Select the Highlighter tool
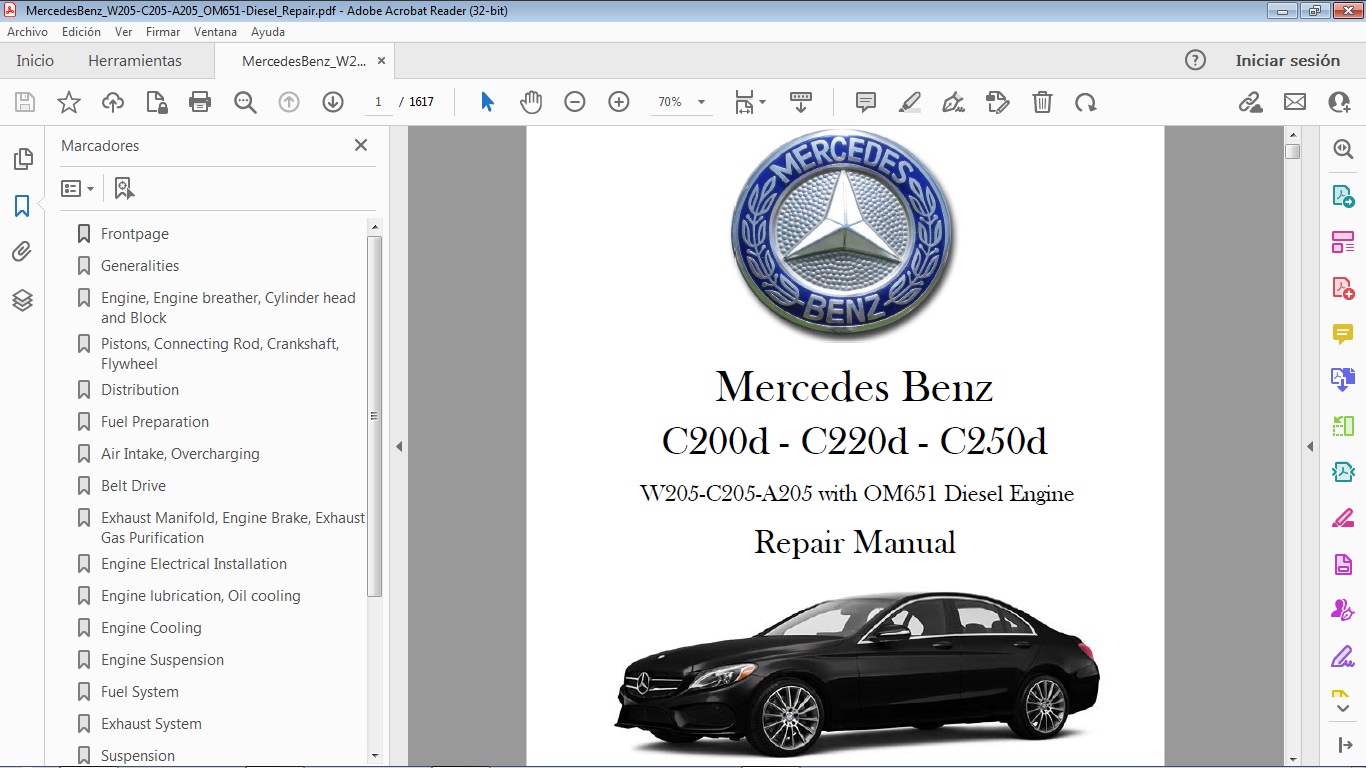 click(910, 102)
